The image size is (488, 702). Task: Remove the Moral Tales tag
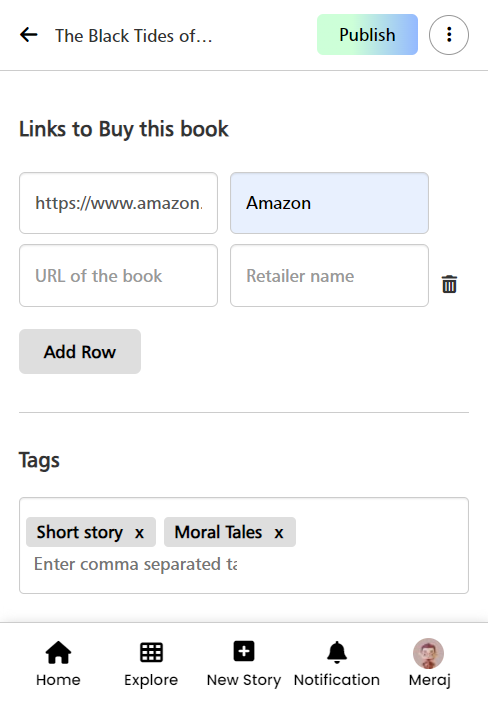[279, 533]
